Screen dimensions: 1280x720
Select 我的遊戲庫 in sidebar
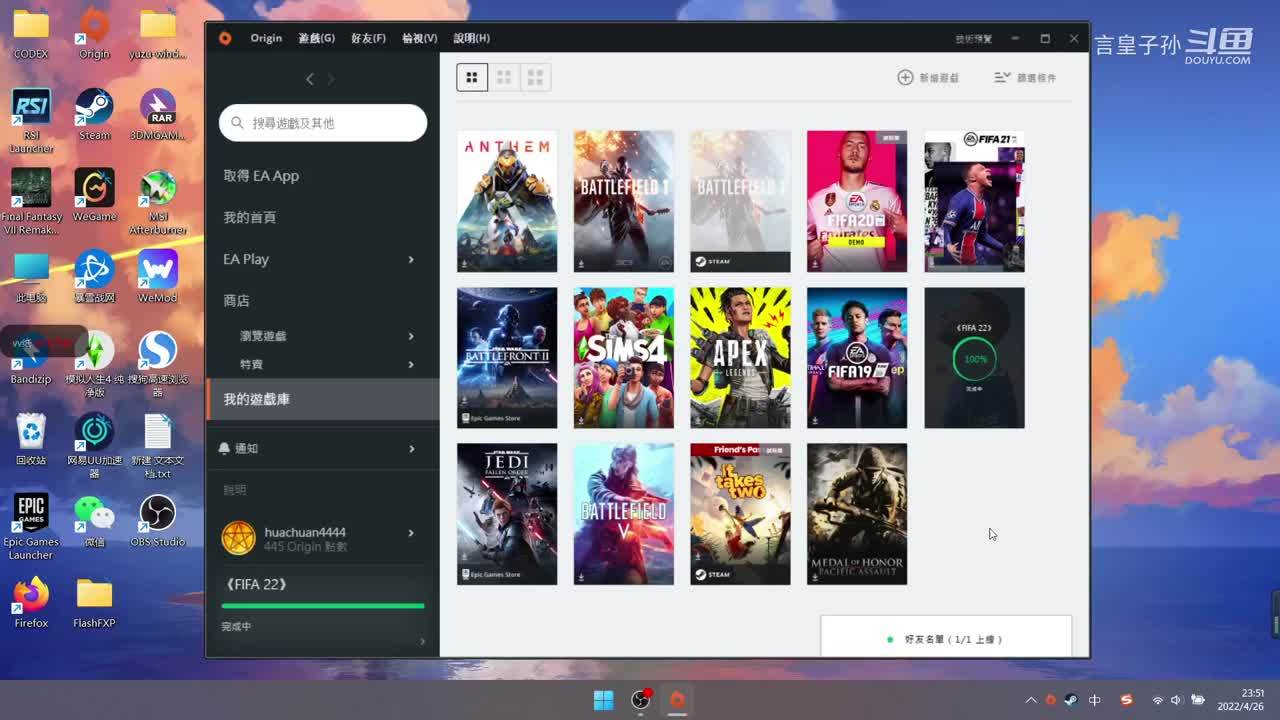[x=323, y=399]
